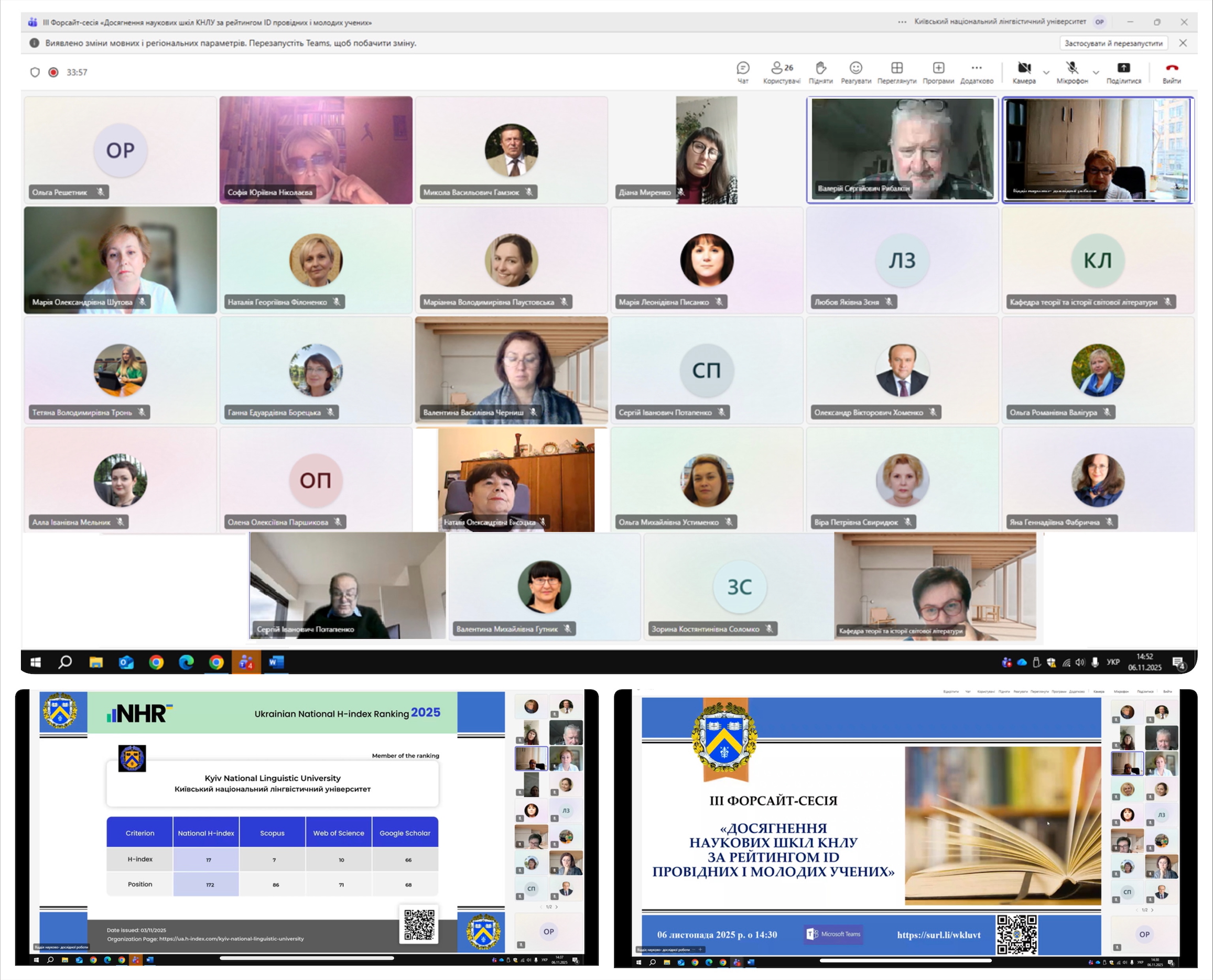
Task: Click the recording indicator red dot
Action: [53, 72]
